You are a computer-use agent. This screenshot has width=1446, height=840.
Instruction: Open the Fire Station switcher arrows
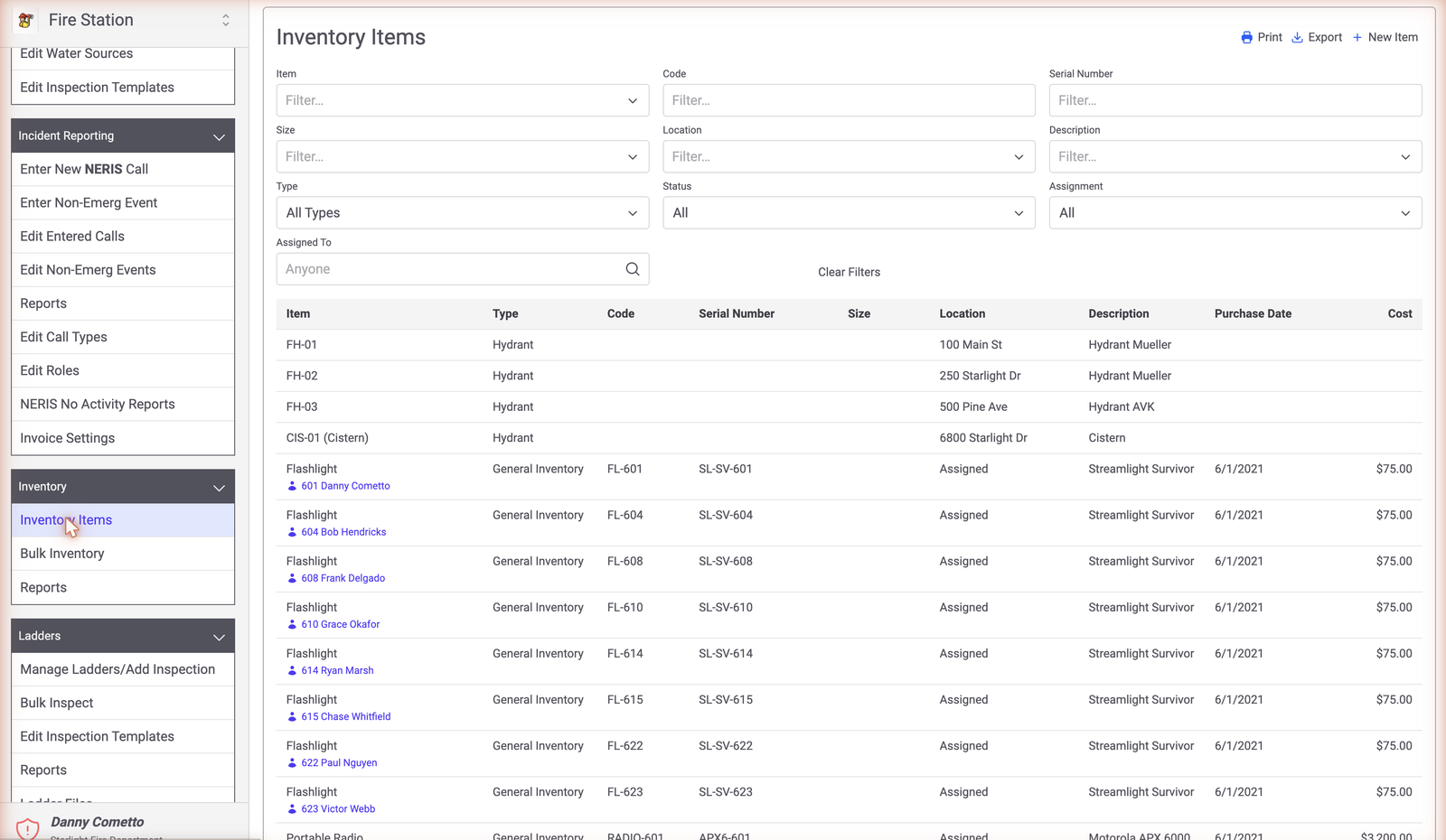click(226, 20)
